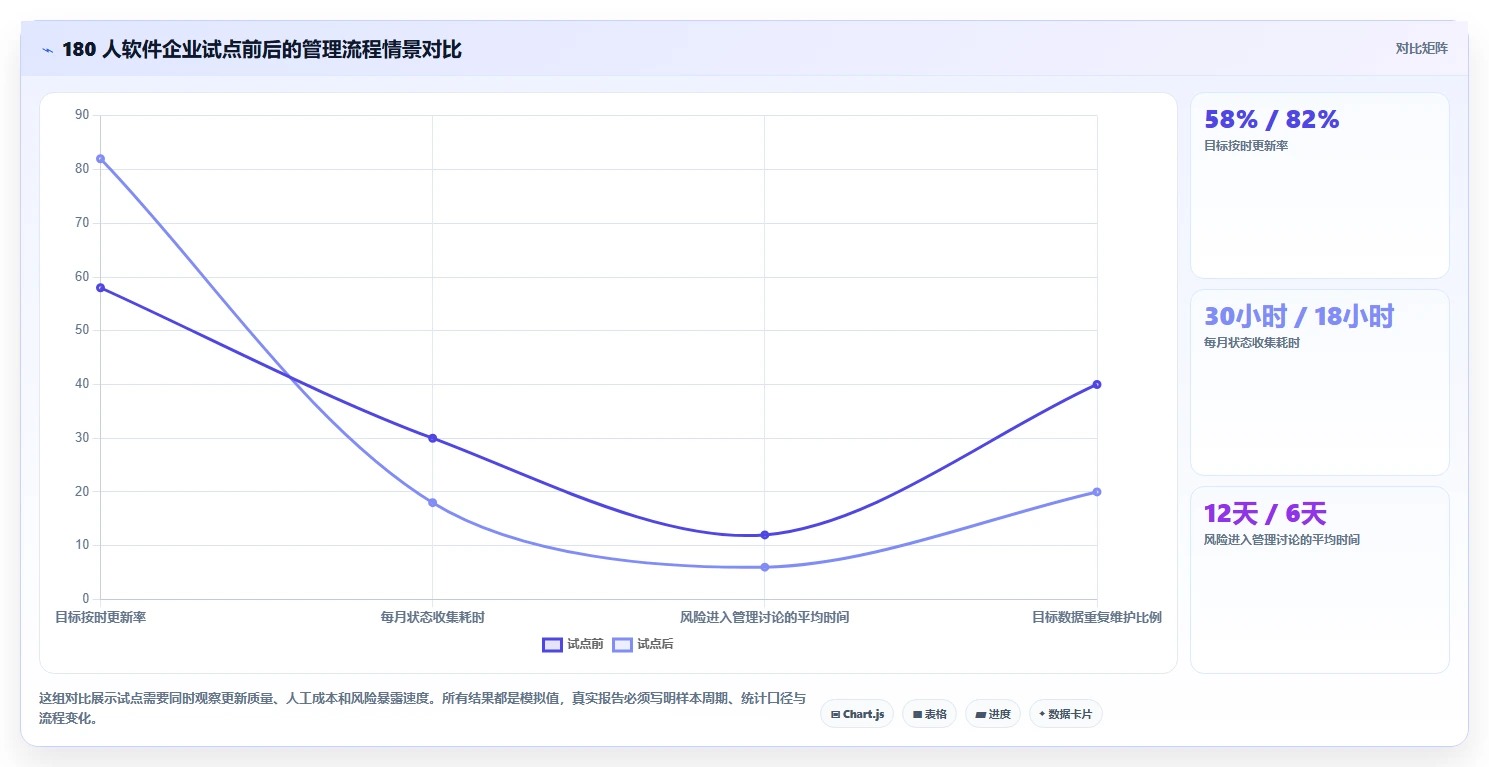Click the 试点后 point at 18 for 每月状态收集耗时
The image size is (1489, 767).
pyautogui.click(x=432, y=502)
